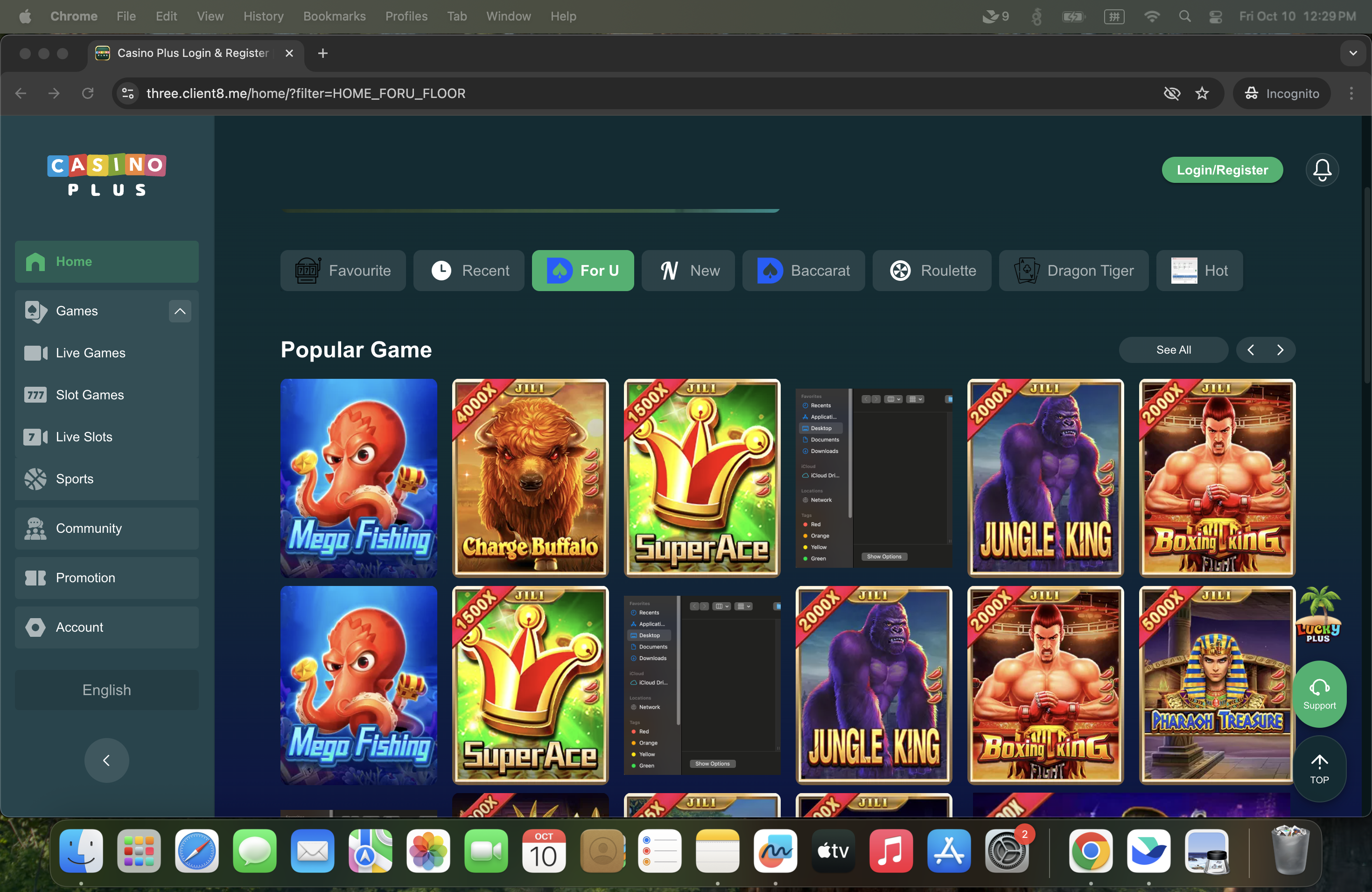Open the Bookmarks menu
This screenshot has height=892, width=1372.
point(334,16)
